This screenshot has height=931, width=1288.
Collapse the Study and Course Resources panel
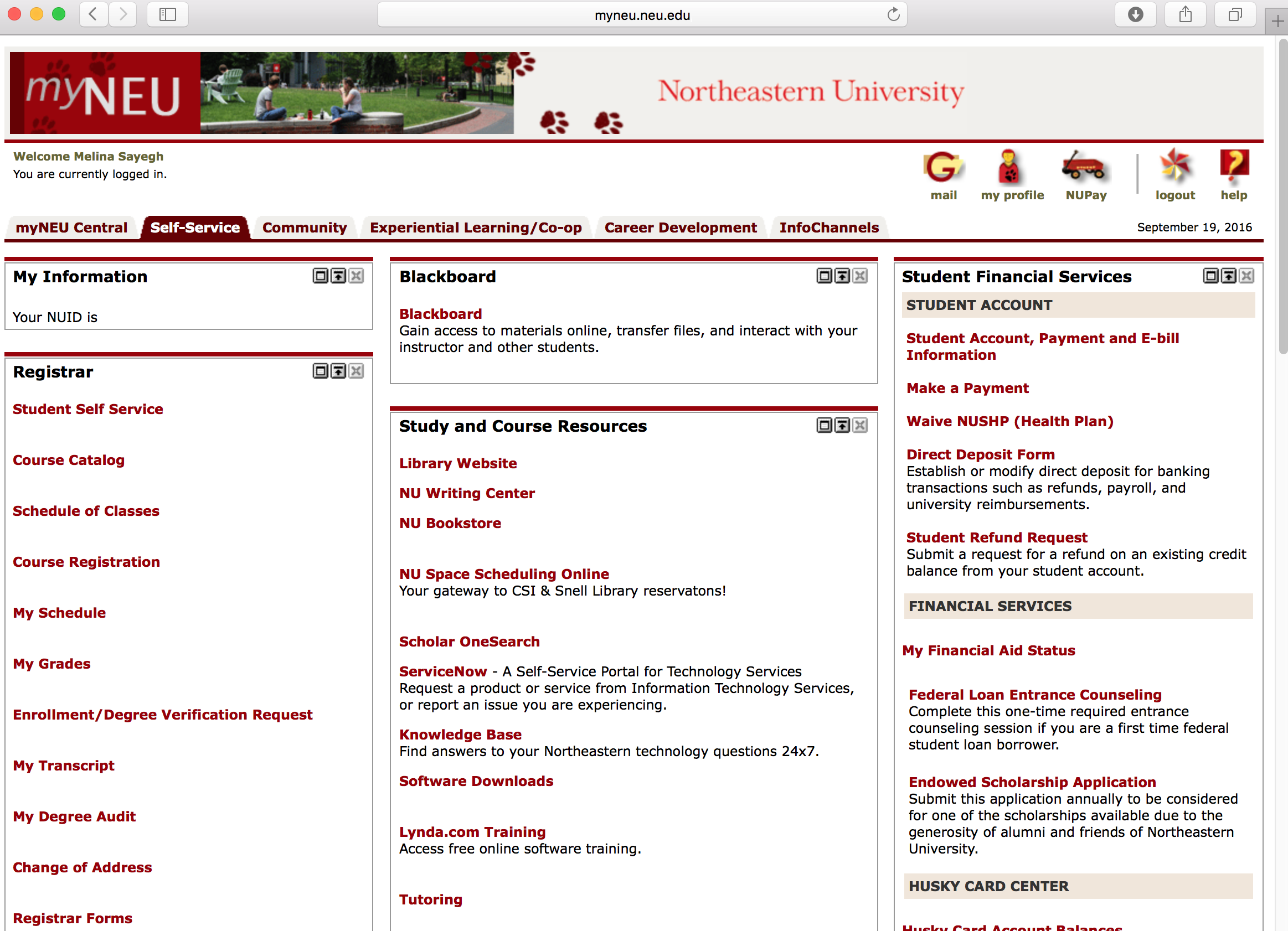click(842, 426)
